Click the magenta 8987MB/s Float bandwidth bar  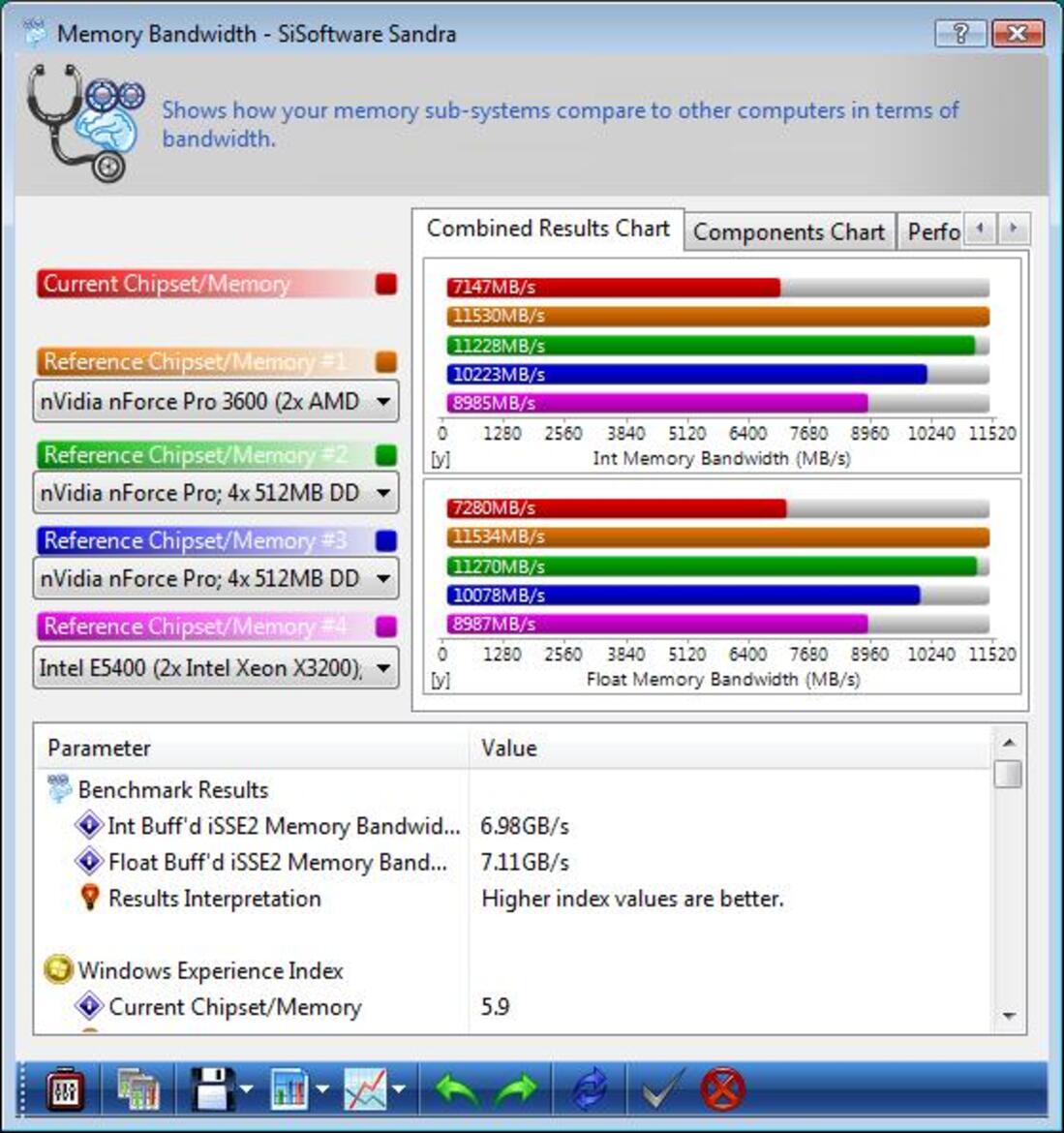coord(657,624)
